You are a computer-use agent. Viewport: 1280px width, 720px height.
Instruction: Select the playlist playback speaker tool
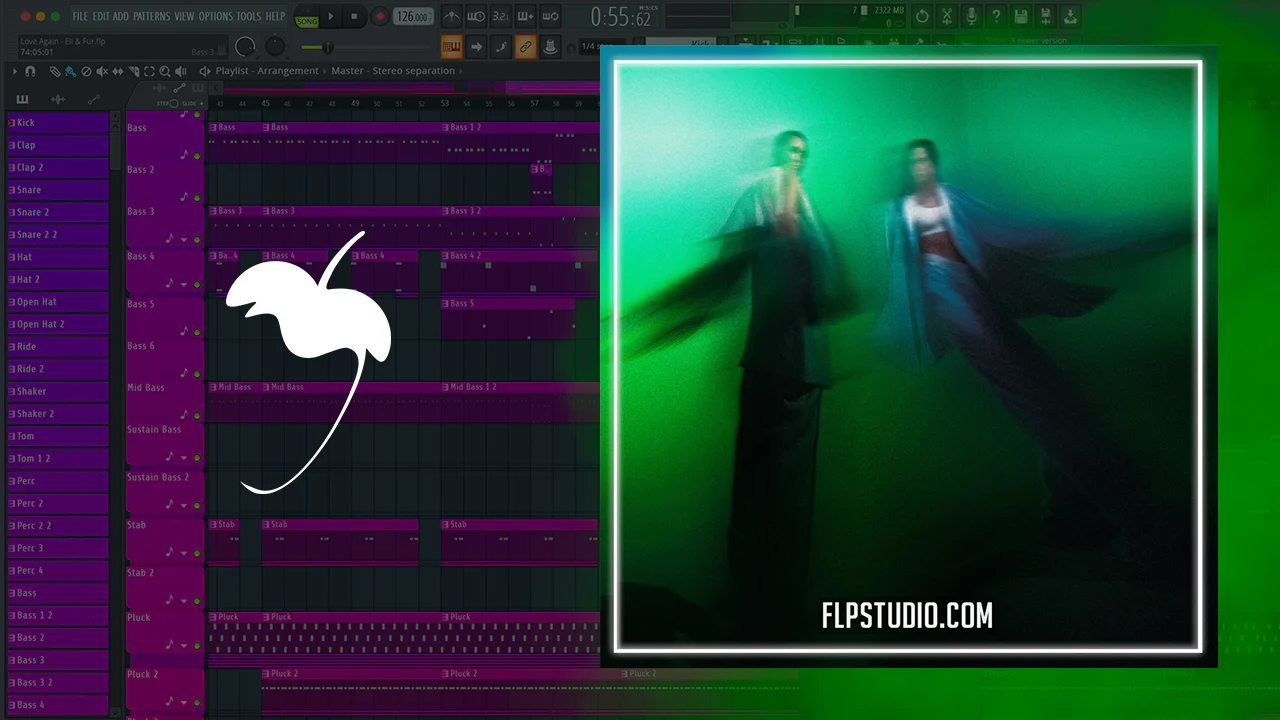click(181, 72)
